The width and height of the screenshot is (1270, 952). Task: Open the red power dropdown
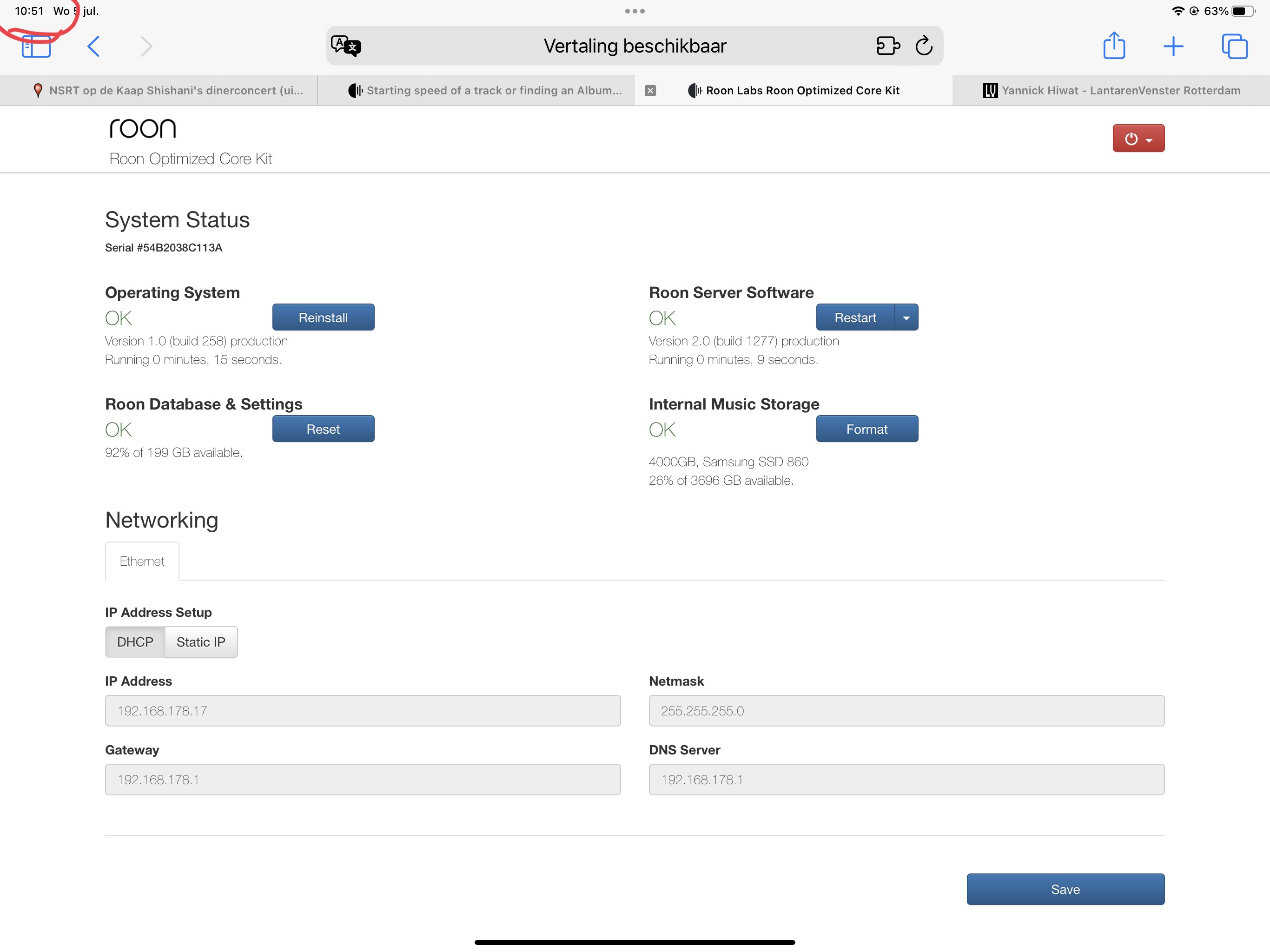tap(1138, 139)
